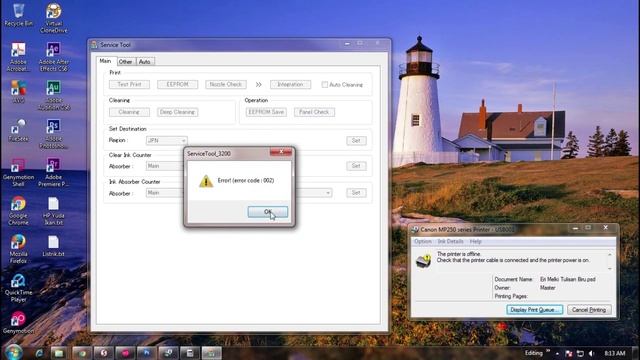
Task: Click status message scroll-down arrow in Canon window
Action: [610, 269]
